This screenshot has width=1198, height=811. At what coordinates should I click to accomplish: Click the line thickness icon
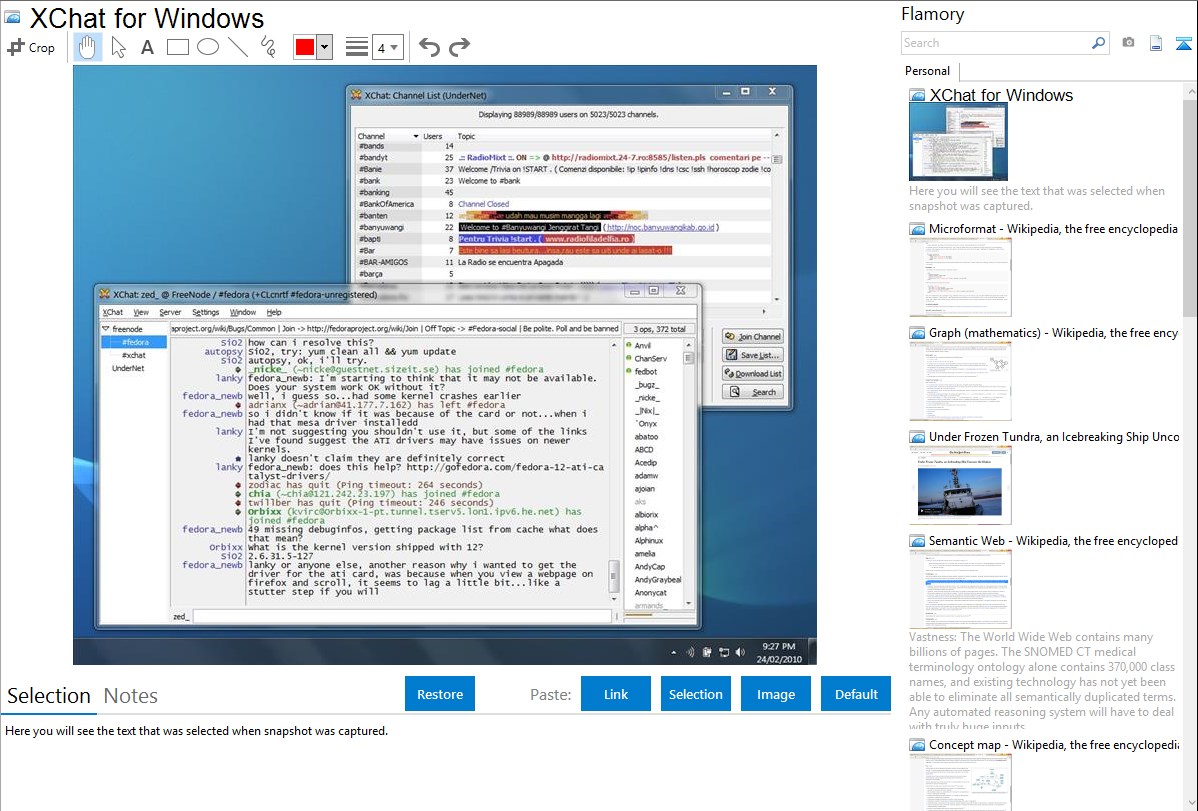(356, 47)
